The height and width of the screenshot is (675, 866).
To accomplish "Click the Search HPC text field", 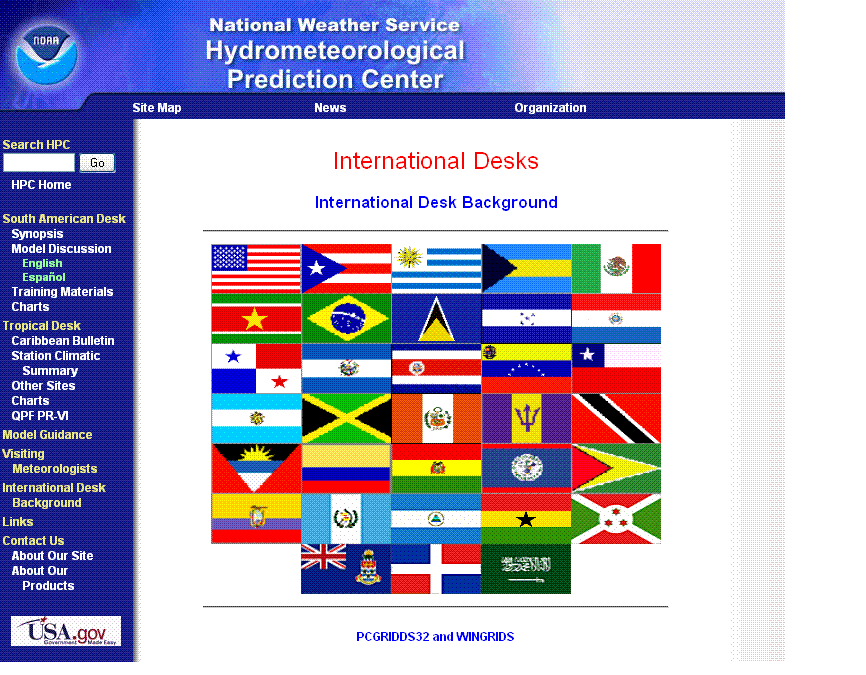I will coord(39,163).
